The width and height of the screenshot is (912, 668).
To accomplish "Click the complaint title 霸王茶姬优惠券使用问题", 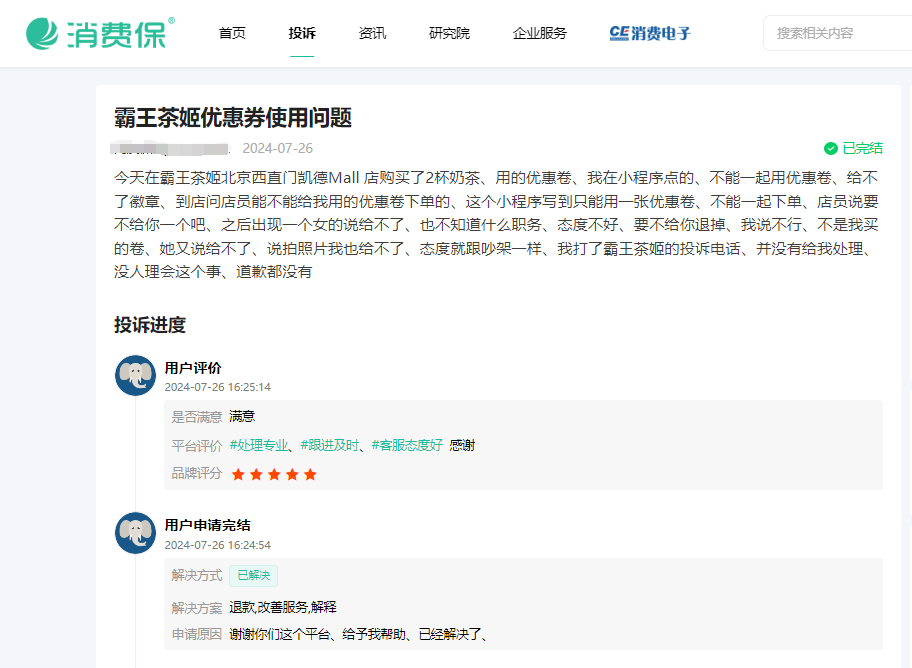I will (233, 118).
